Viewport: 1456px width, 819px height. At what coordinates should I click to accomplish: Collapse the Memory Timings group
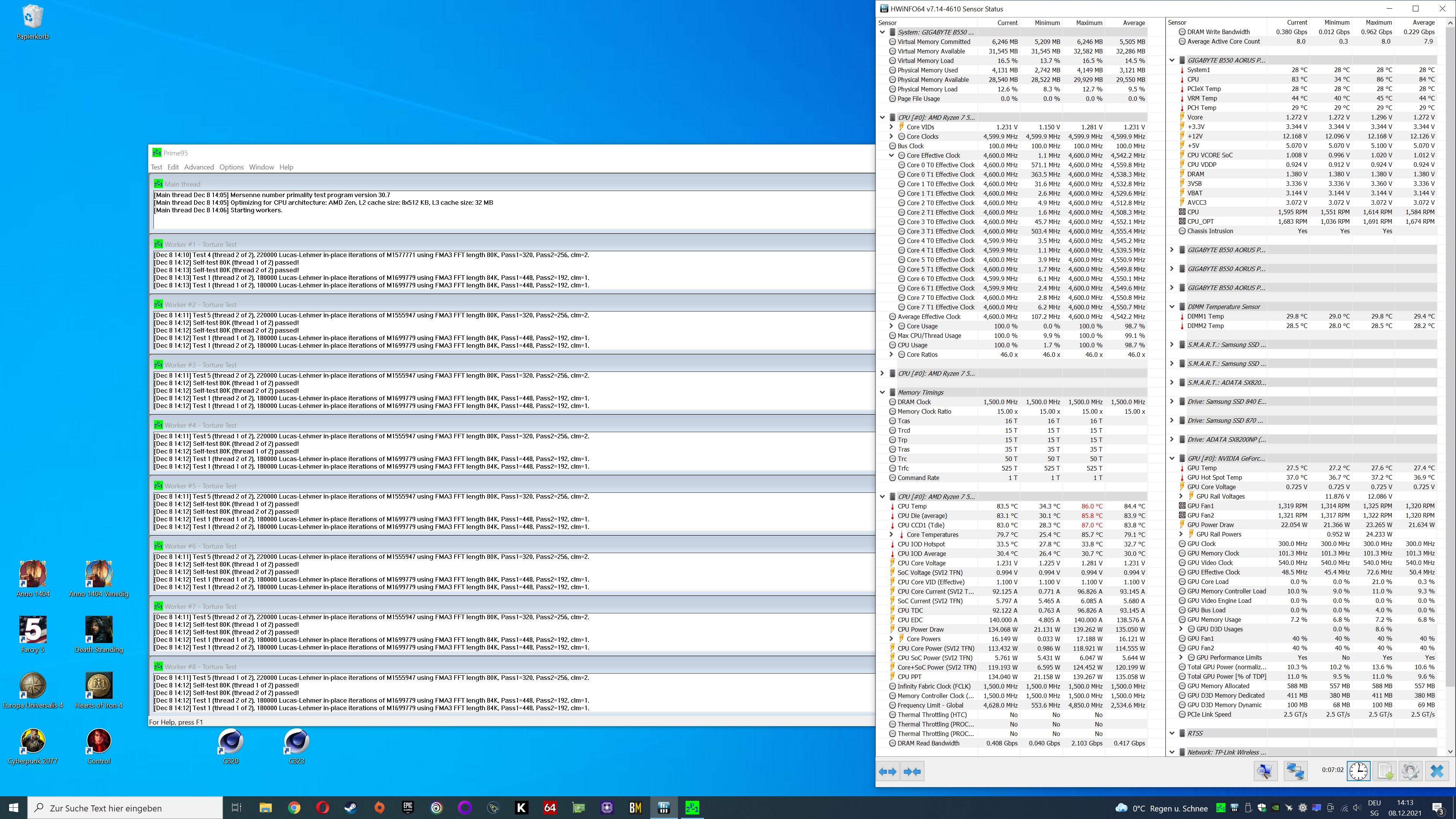[x=882, y=392]
